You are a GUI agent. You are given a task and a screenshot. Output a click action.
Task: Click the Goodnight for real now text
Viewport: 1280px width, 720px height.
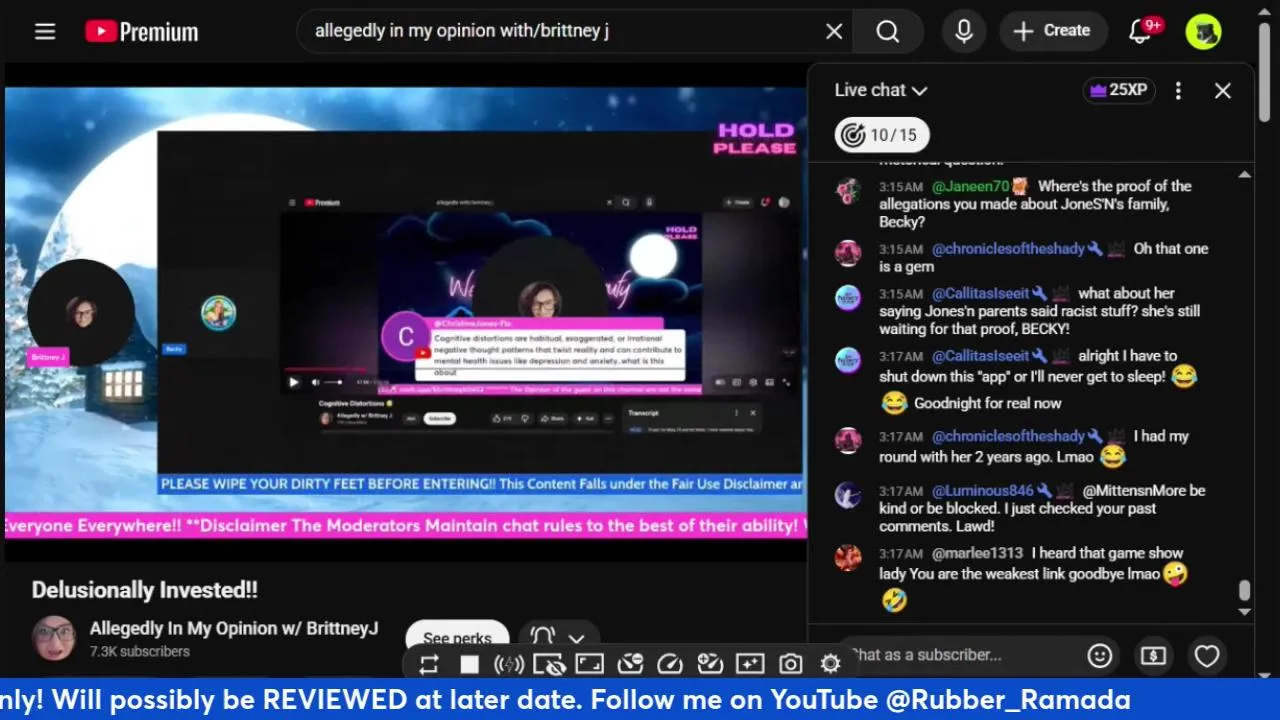(988, 403)
